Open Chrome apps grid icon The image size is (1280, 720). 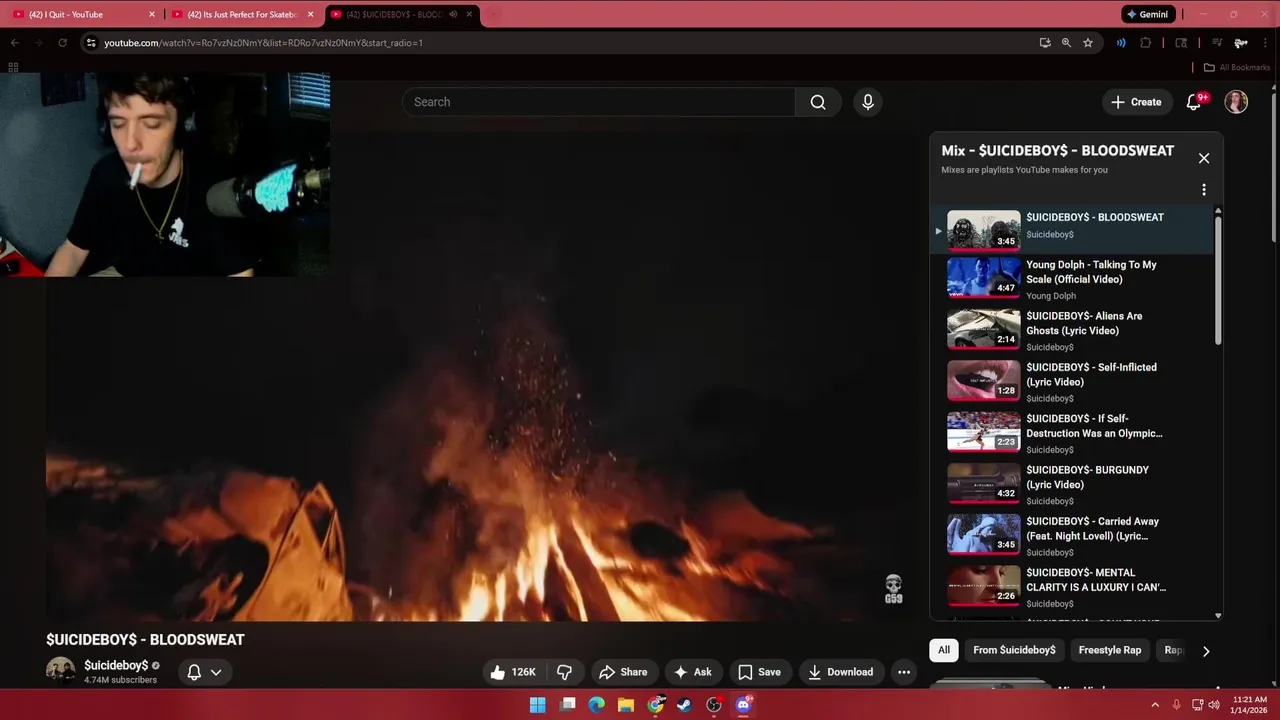[13, 67]
